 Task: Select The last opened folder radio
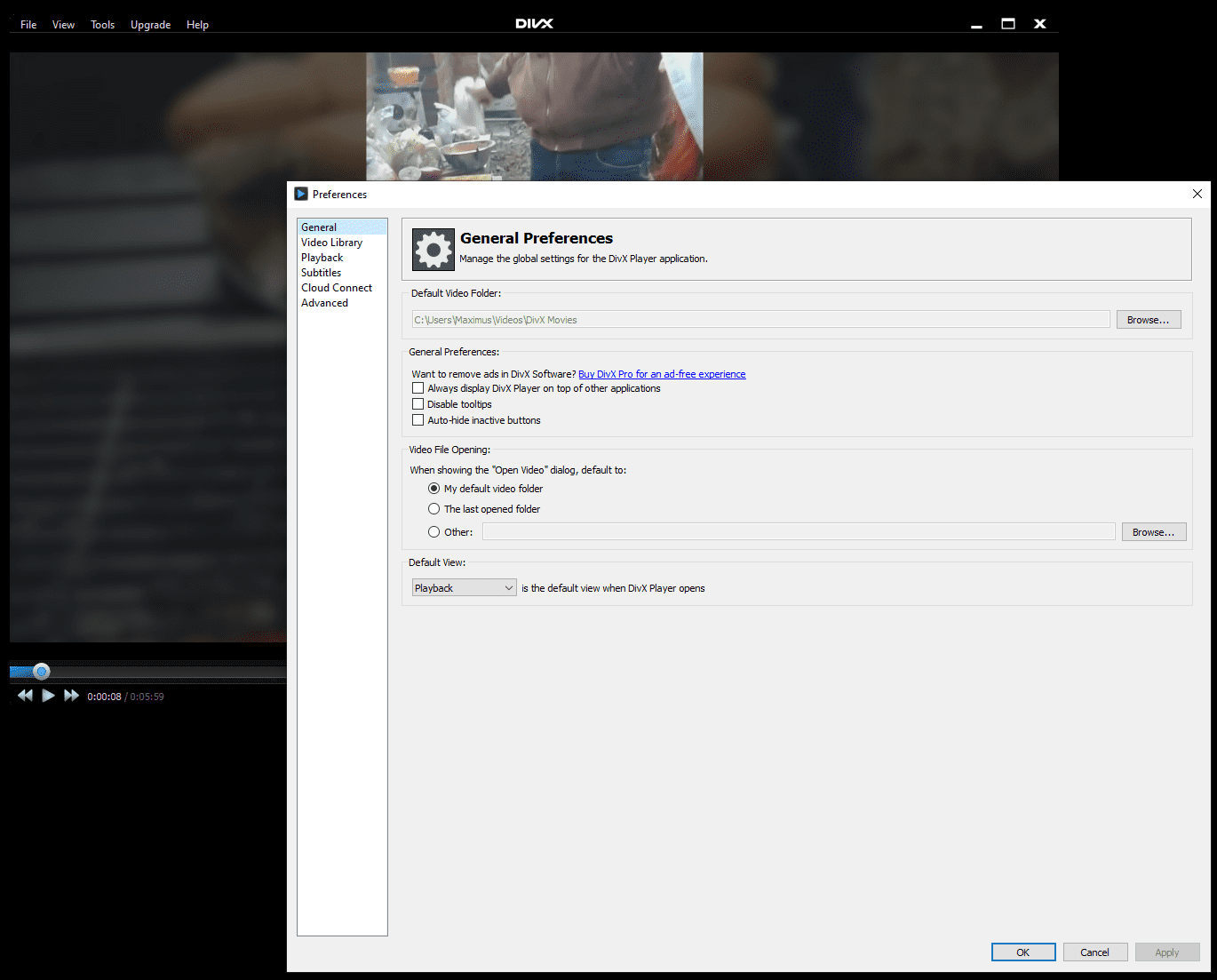point(434,509)
